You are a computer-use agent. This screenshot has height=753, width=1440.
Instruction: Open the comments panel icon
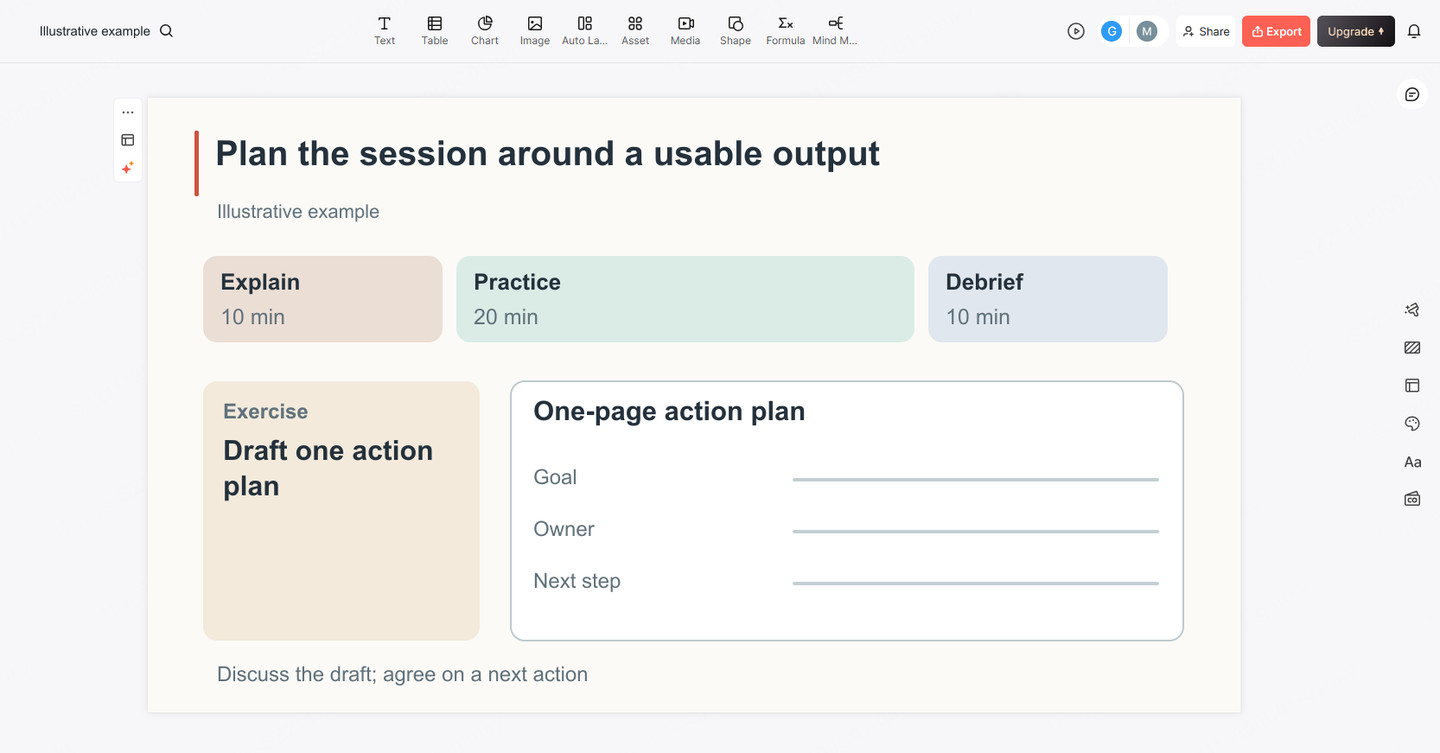(1412, 94)
